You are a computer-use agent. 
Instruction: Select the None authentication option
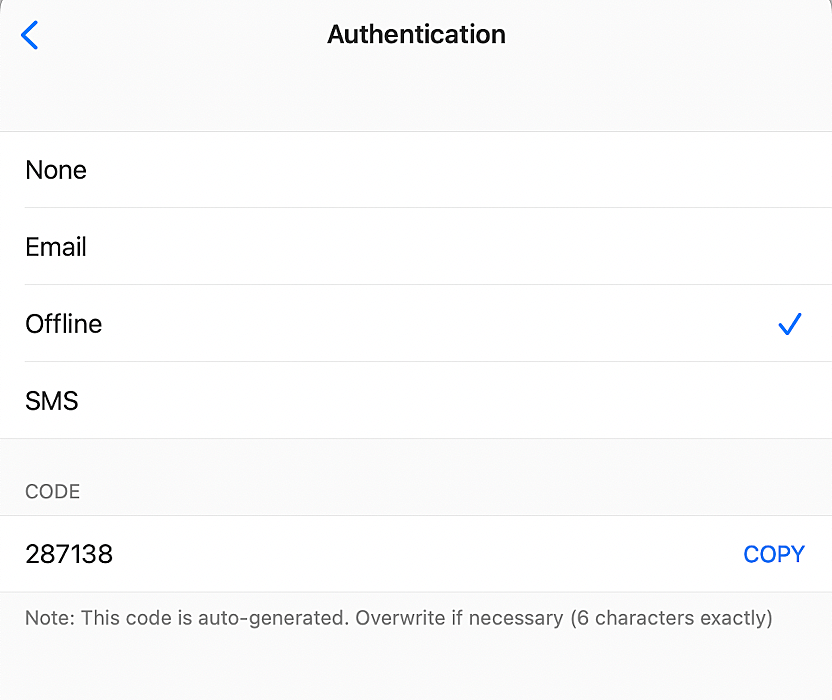(x=415, y=170)
